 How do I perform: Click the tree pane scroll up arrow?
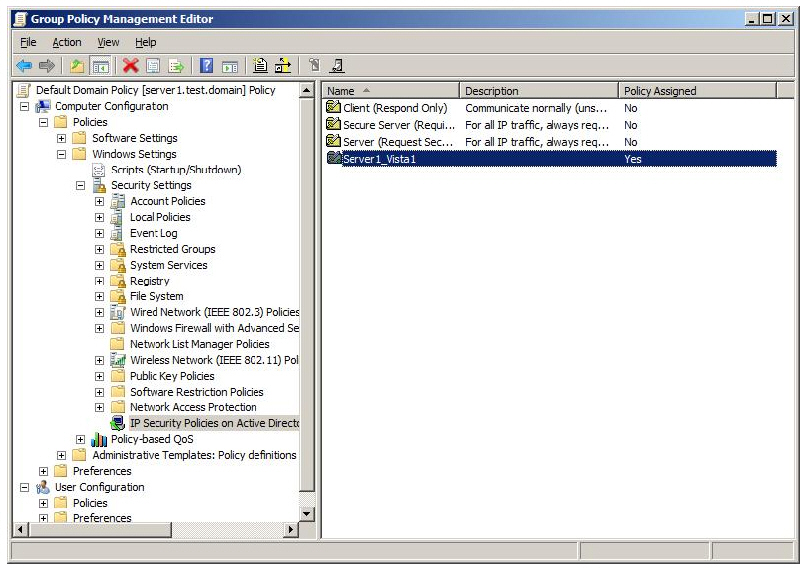[307, 91]
